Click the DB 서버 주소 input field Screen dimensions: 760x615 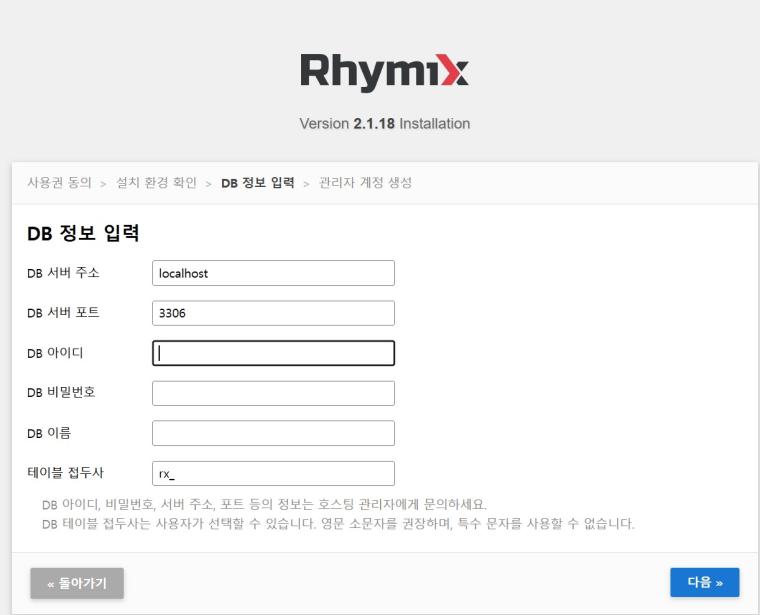(x=273, y=273)
